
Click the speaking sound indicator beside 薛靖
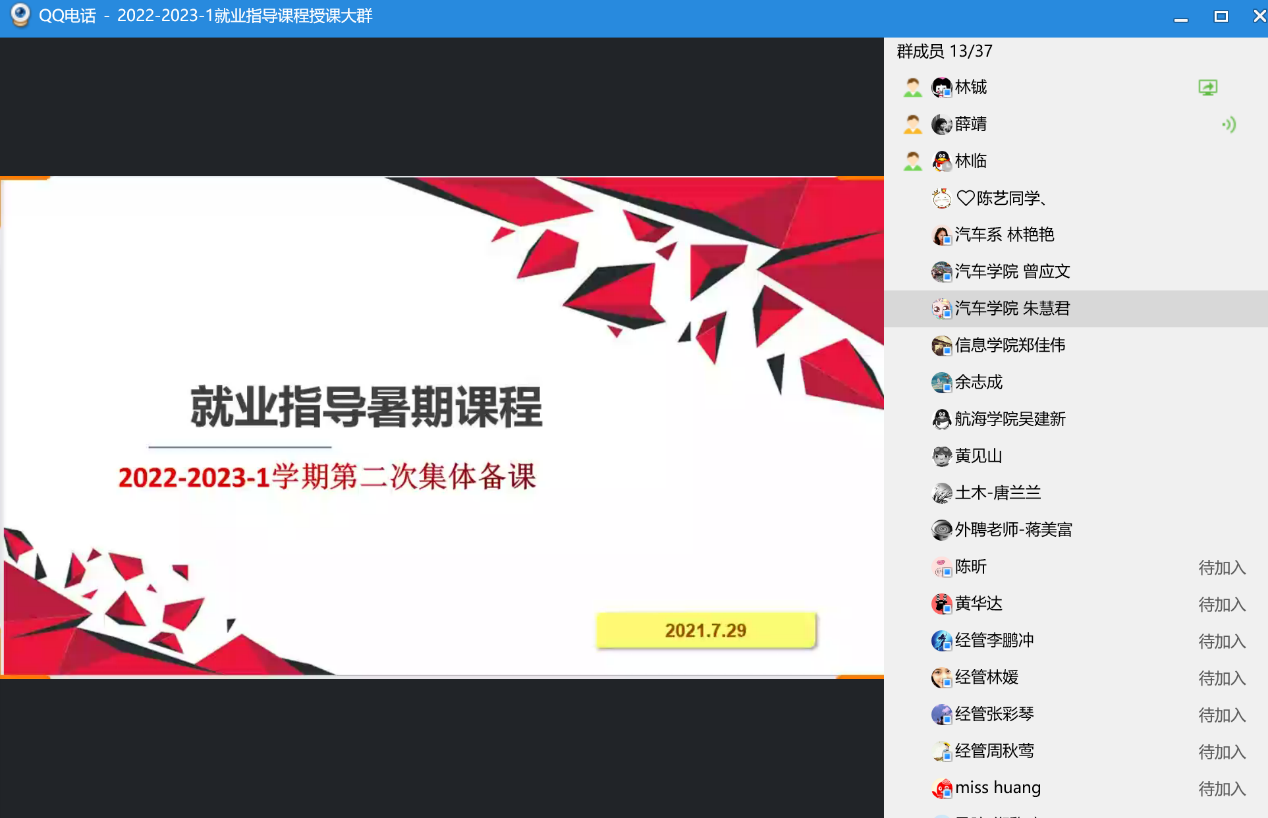point(1229,125)
